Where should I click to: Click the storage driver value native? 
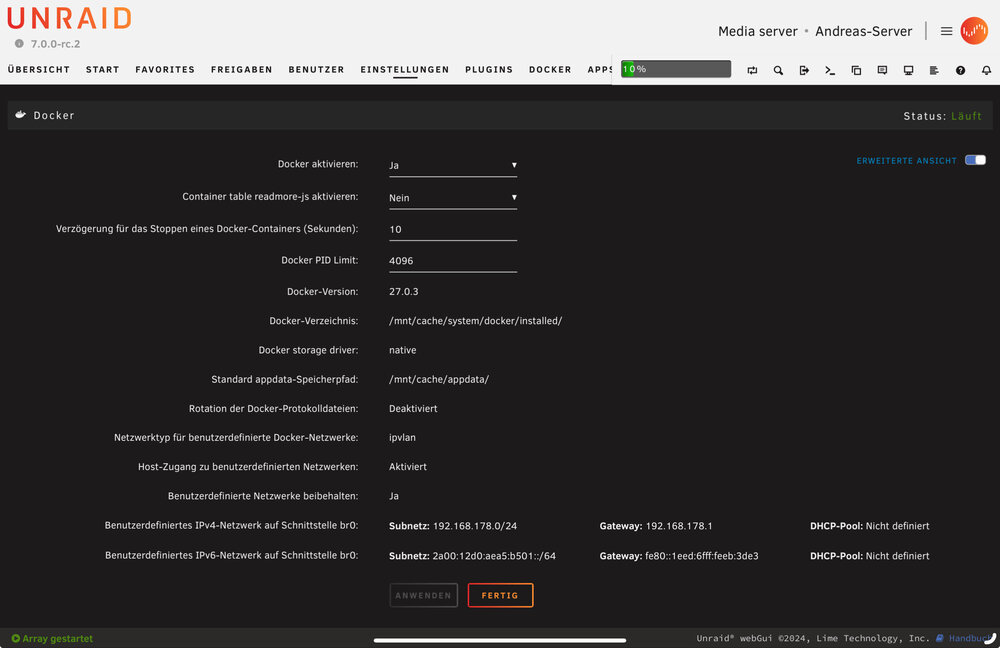[x=402, y=350]
